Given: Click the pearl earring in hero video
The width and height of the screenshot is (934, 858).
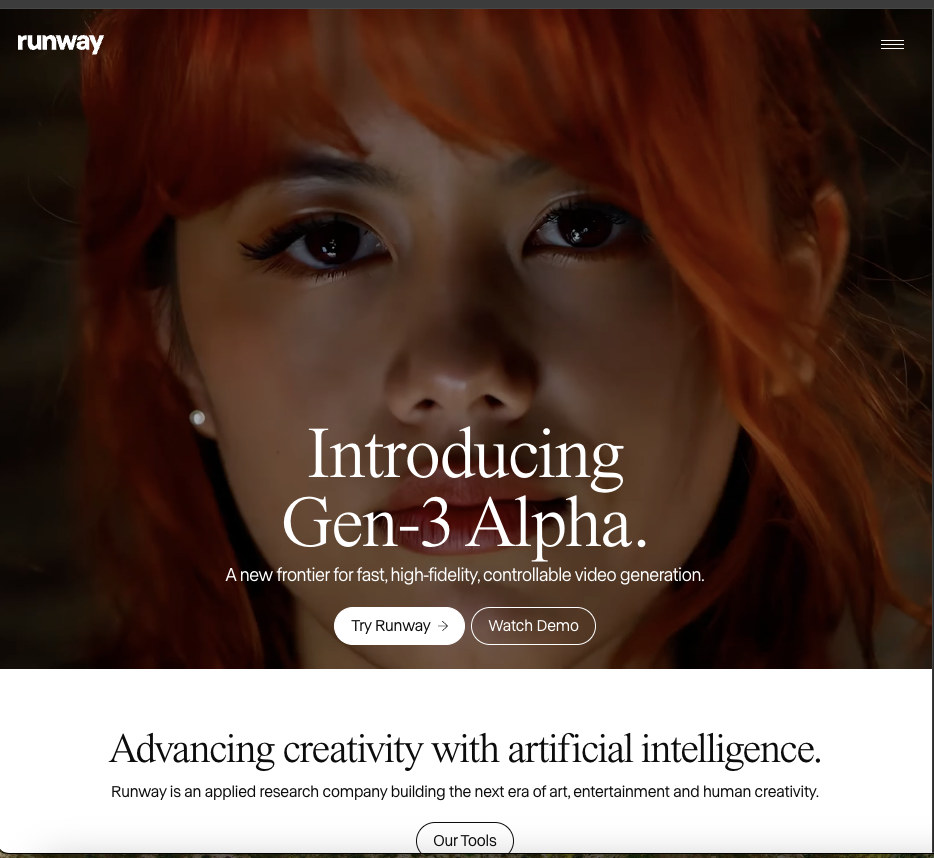Looking at the screenshot, I should point(197,417).
